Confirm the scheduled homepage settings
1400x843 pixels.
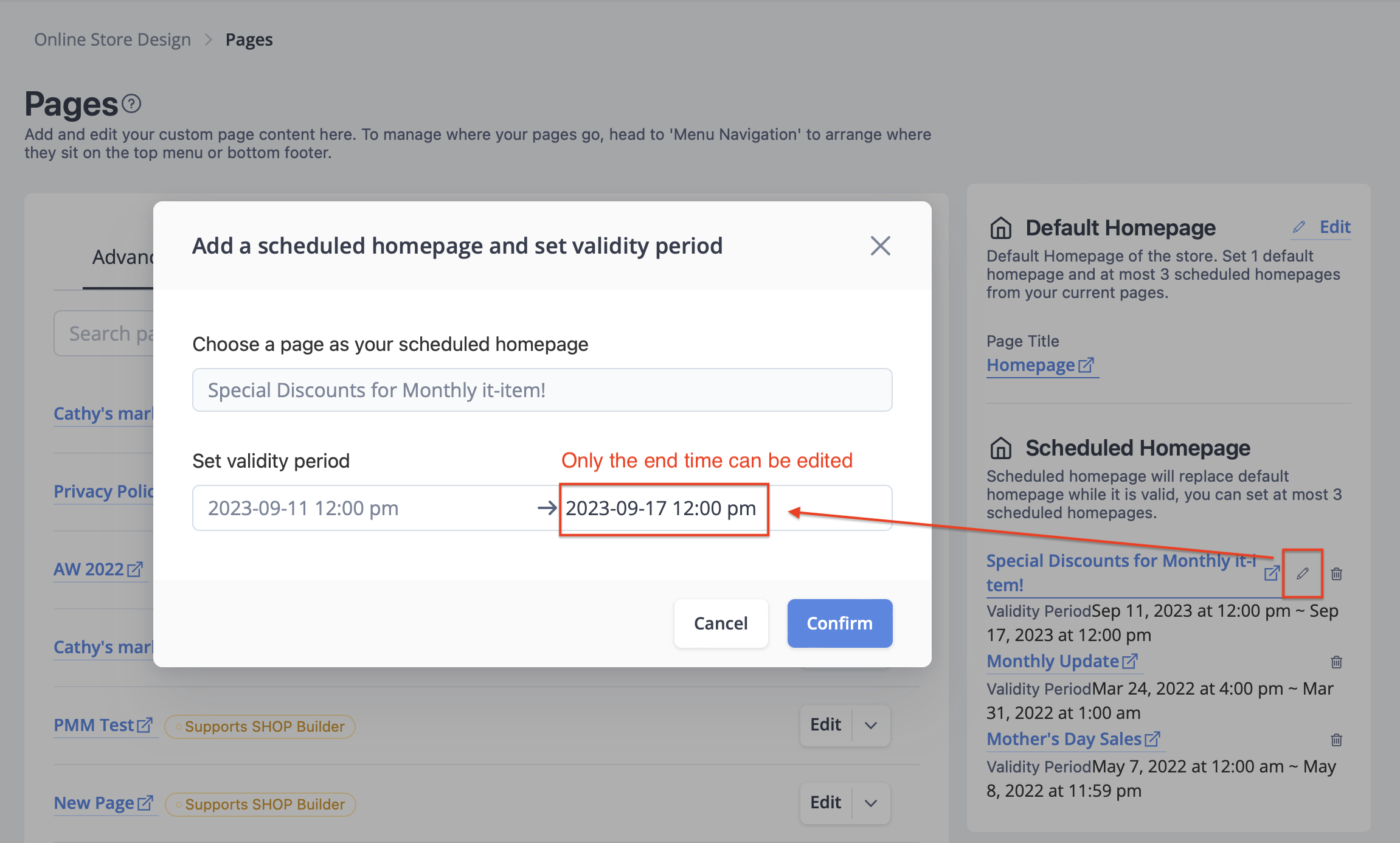840,623
